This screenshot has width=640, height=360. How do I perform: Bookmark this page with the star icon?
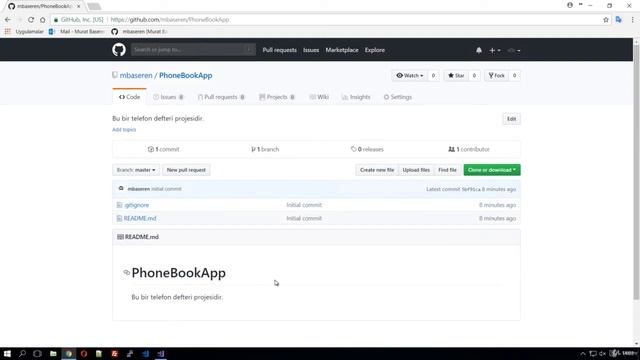606,20
